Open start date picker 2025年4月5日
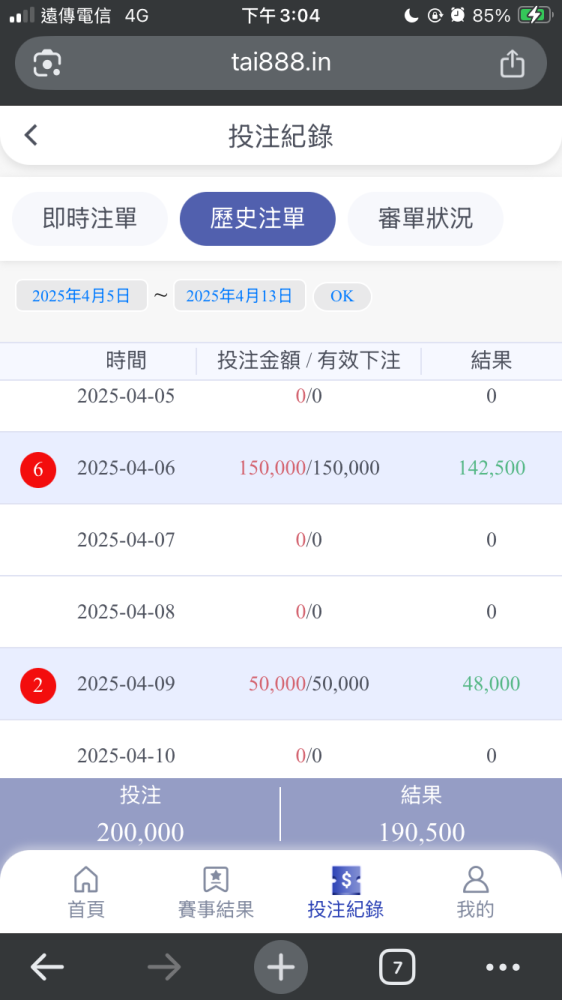 coord(82,296)
